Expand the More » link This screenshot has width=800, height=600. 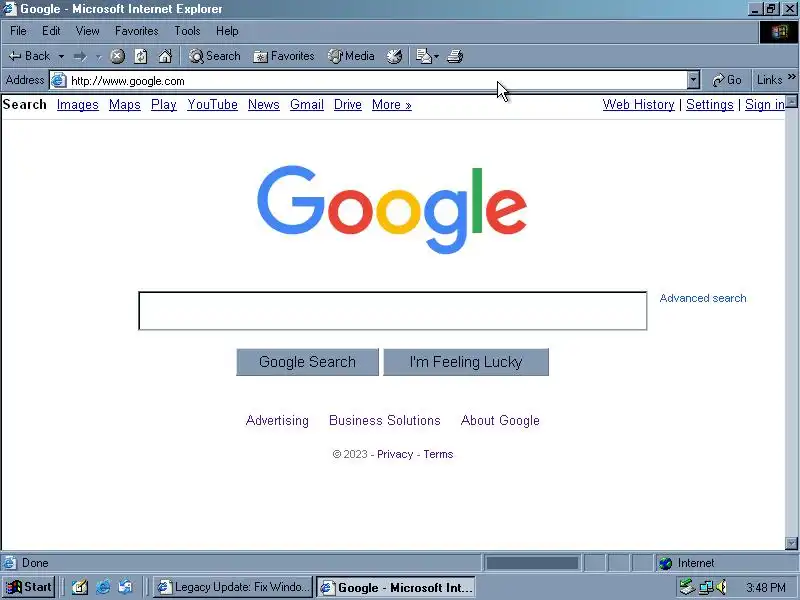pos(391,105)
